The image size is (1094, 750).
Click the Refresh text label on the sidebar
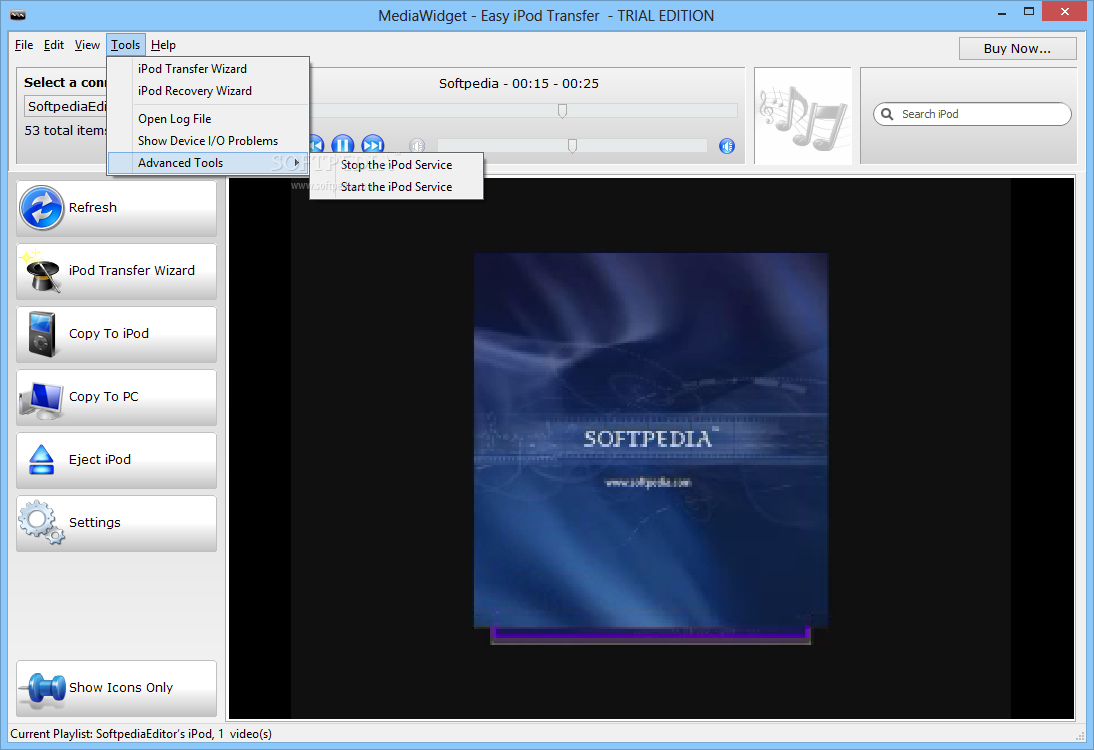click(x=93, y=207)
